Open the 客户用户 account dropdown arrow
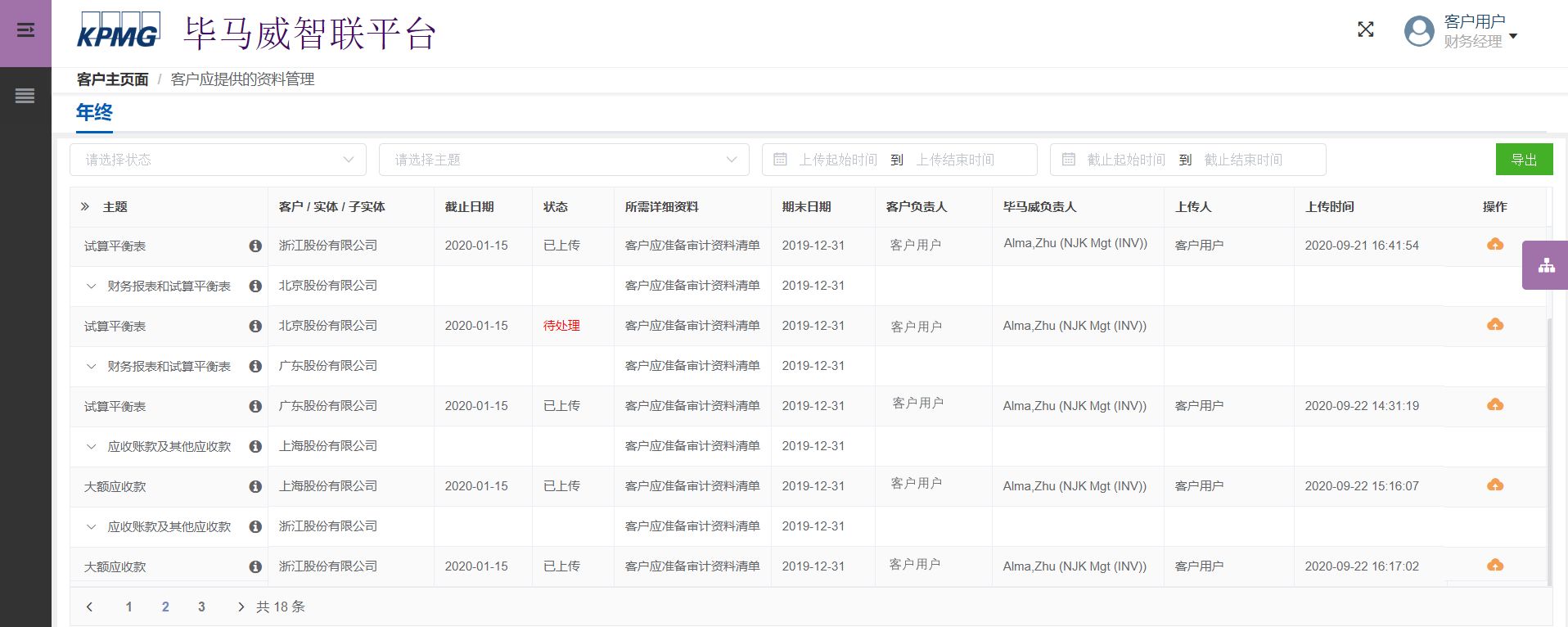Image resolution: width=1568 pixels, height=627 pixels. tap(1513, 36)
